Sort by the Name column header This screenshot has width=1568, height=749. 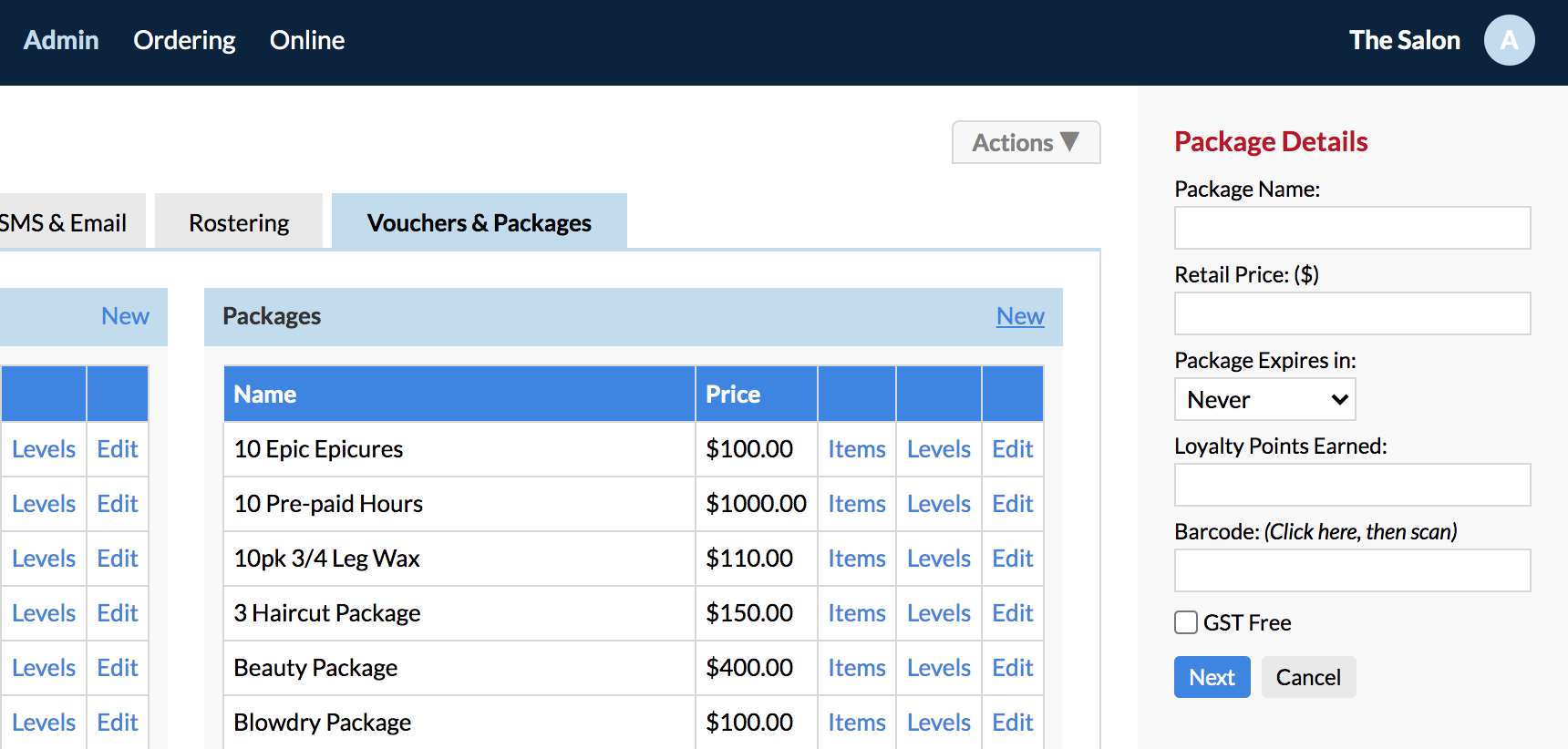pos(459,394)
